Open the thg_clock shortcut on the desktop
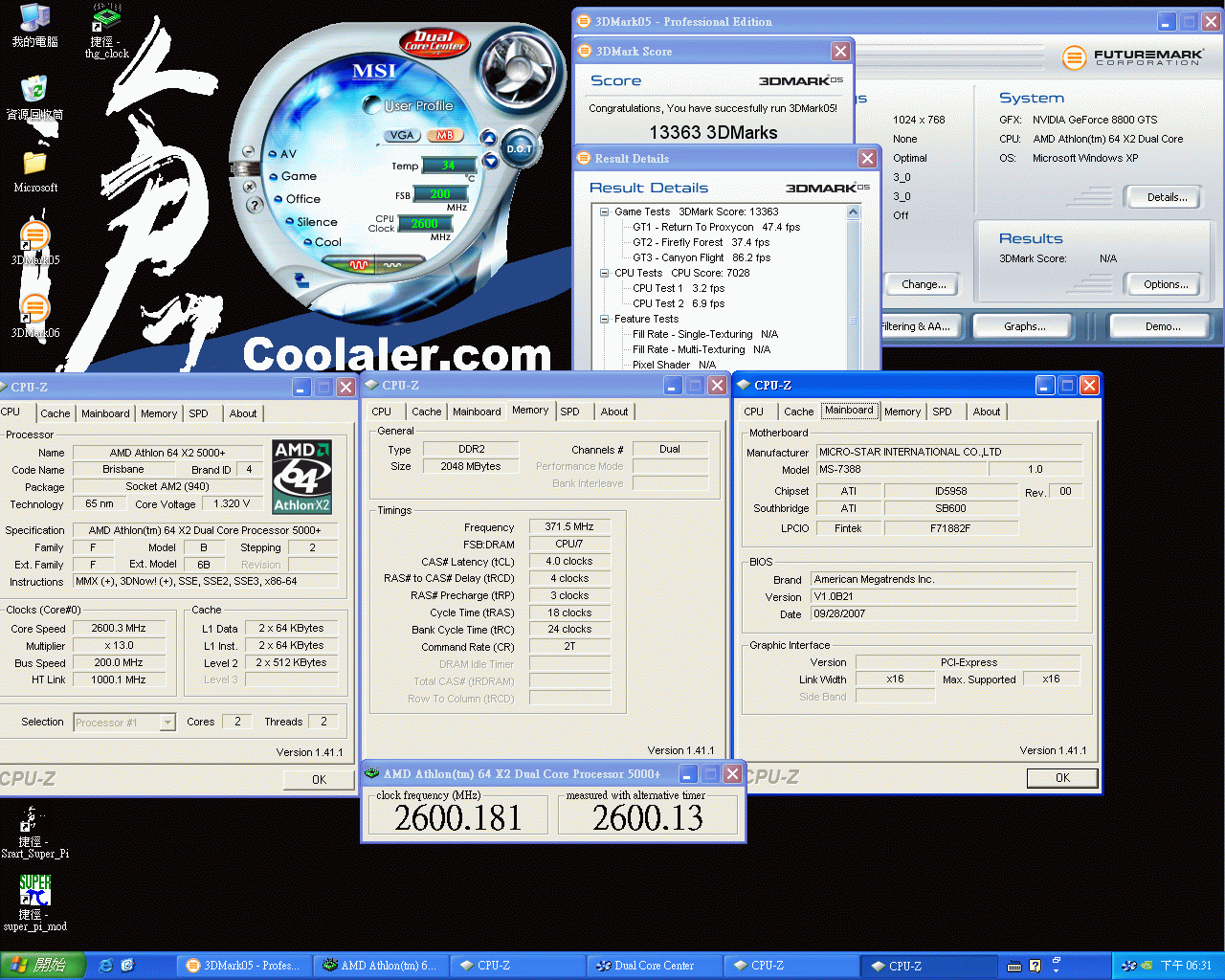Viewport: 1225px width, 980px height. pos(106,31)
